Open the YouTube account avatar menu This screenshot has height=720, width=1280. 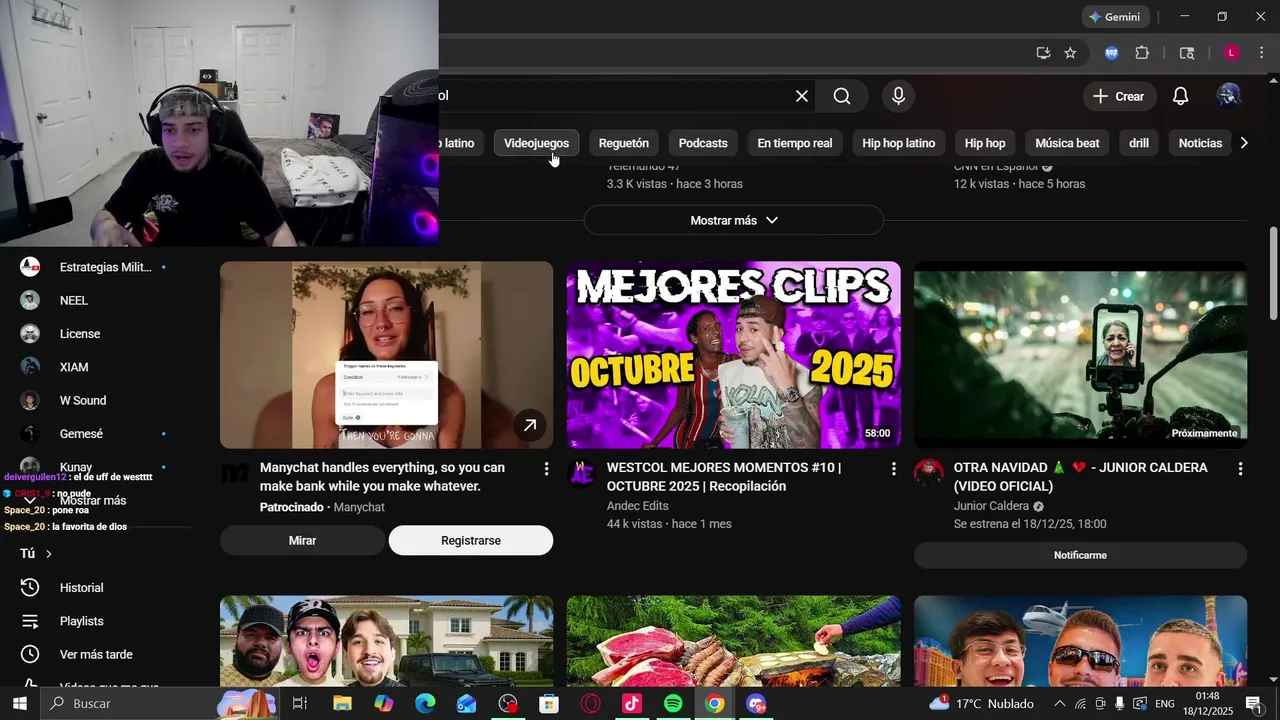(1229, 96)
